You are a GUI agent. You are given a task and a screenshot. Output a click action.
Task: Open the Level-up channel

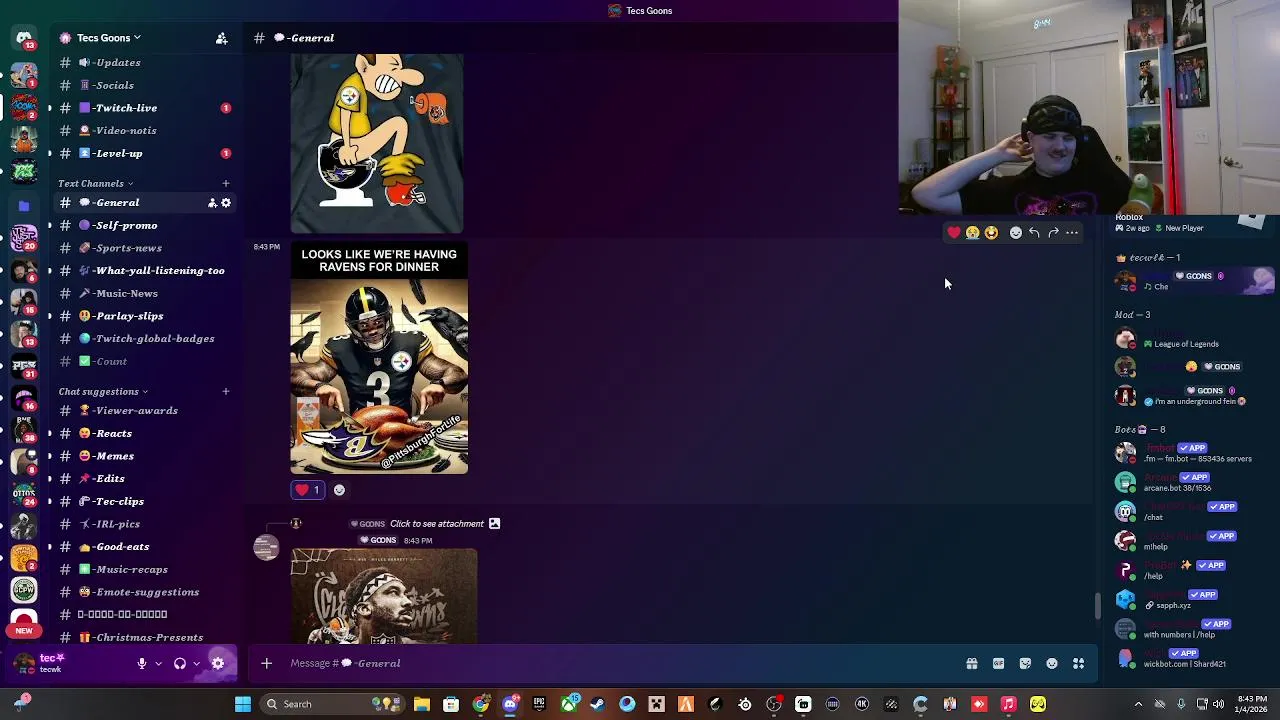[143, 153]
